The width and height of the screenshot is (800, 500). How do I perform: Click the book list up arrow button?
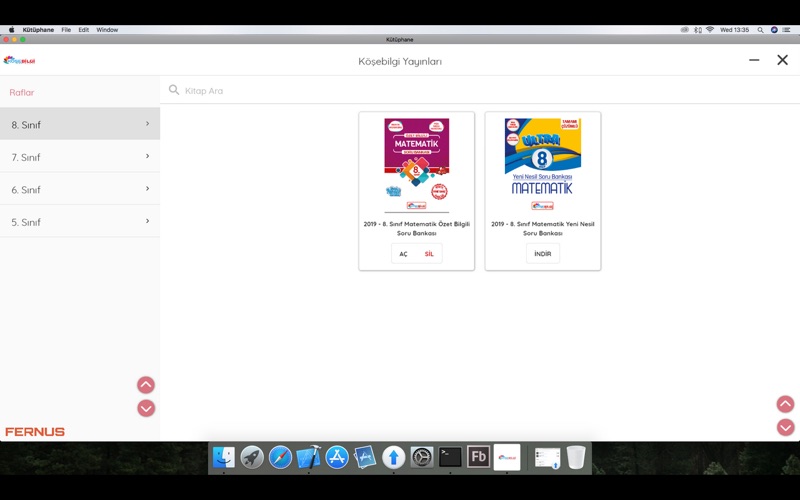(785, 404)
